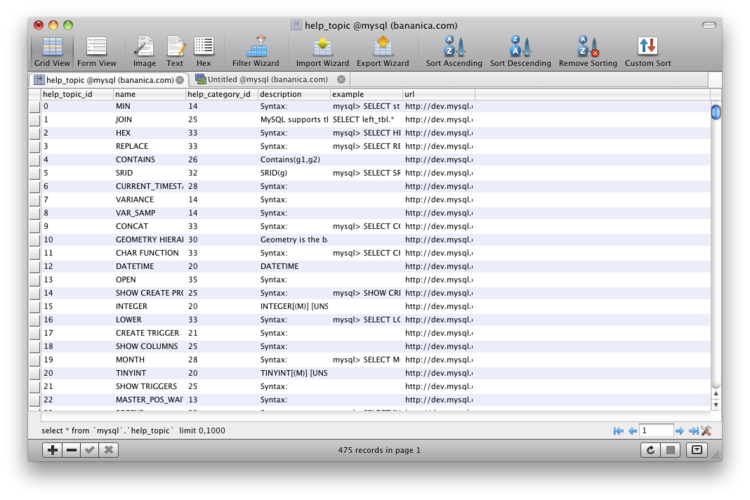The height and width of the screenshot is (500, 750).
Task: Open the Hex viewer
Action: 203,52
